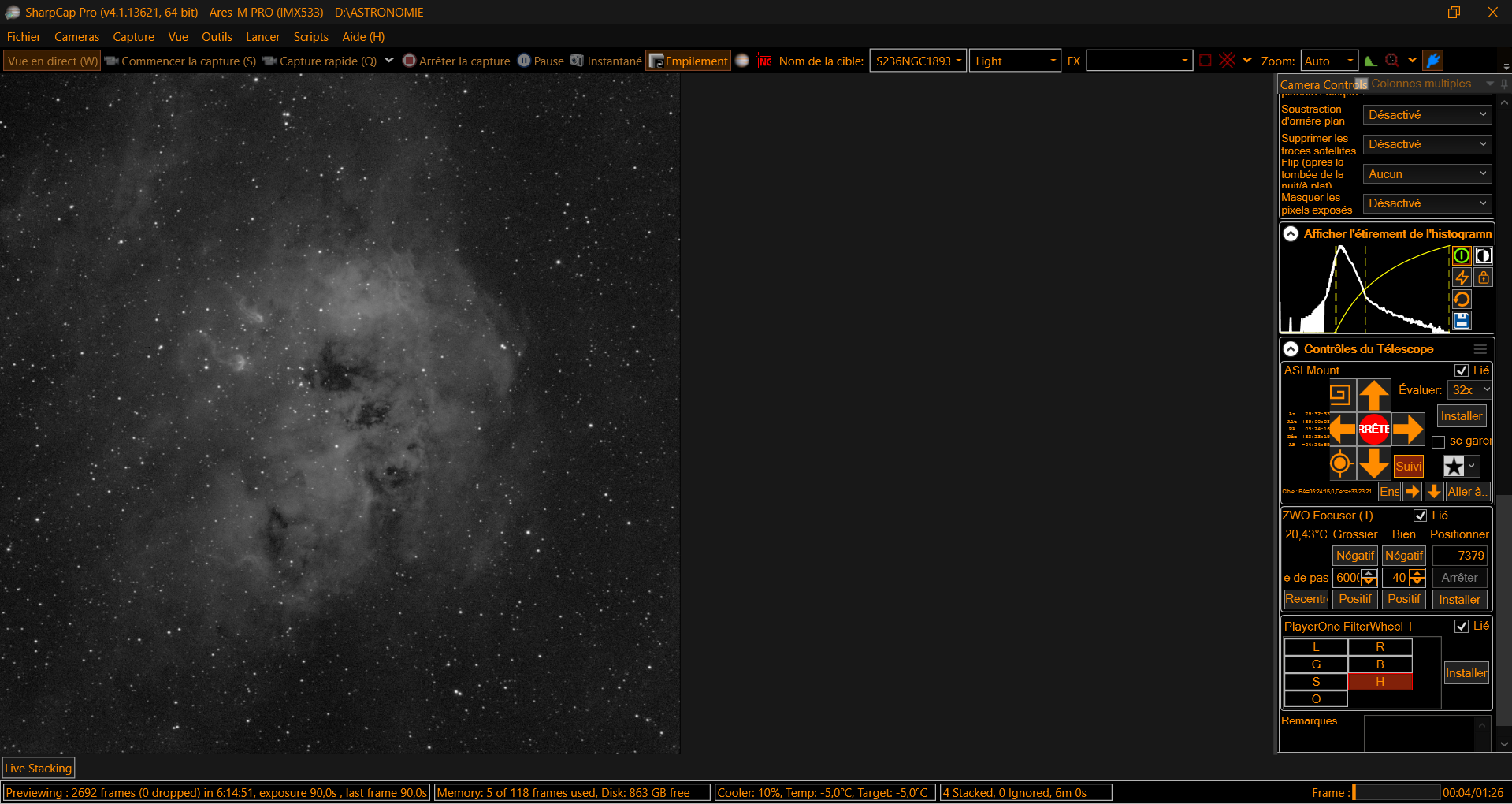The height and width of the screenshot is (804, 1512).
Task: Click the blue plug connect icon
Action: coord(1433,61)
